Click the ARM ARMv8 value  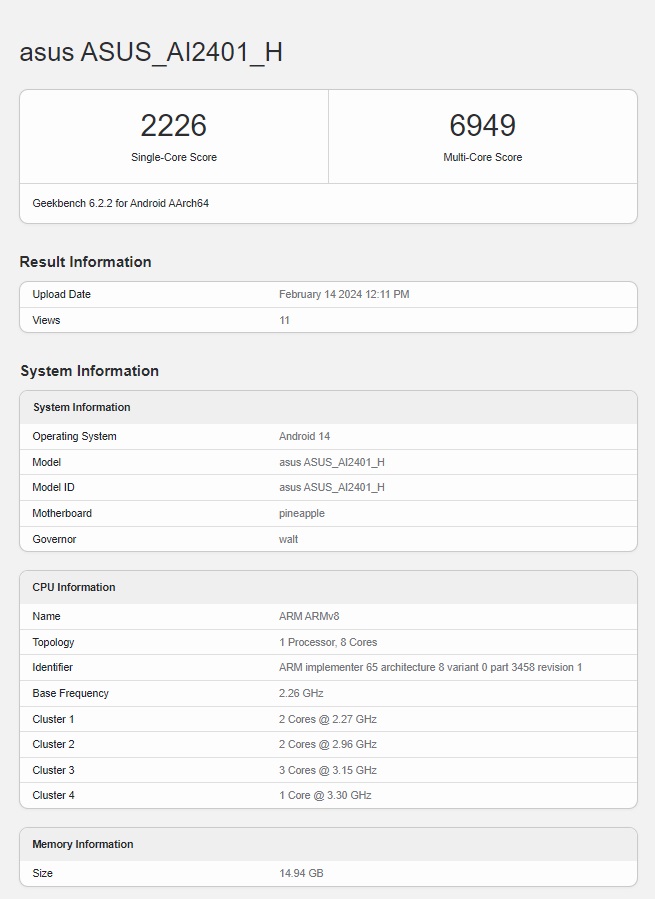click(309, 616)
